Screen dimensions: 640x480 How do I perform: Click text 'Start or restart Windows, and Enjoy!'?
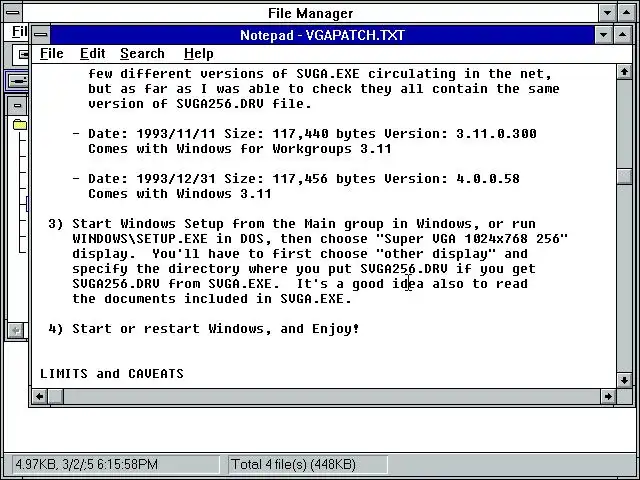pos(216,329)
